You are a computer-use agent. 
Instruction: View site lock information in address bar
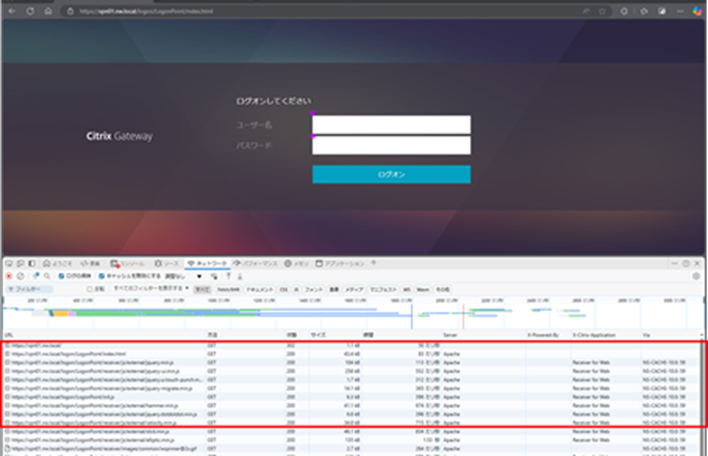pos(70,11)
